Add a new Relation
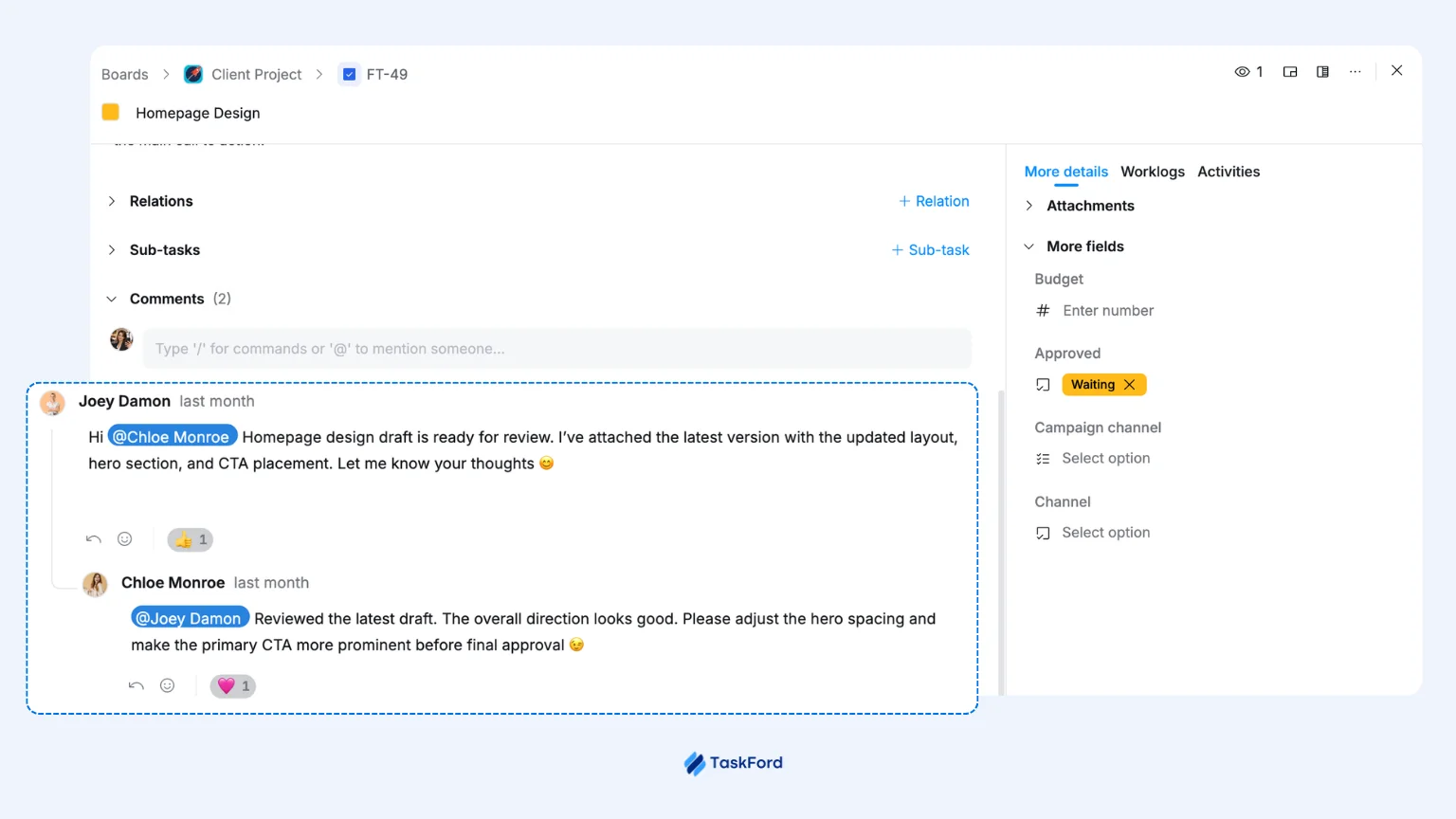The image size is (1456, 819). [934, 201]
